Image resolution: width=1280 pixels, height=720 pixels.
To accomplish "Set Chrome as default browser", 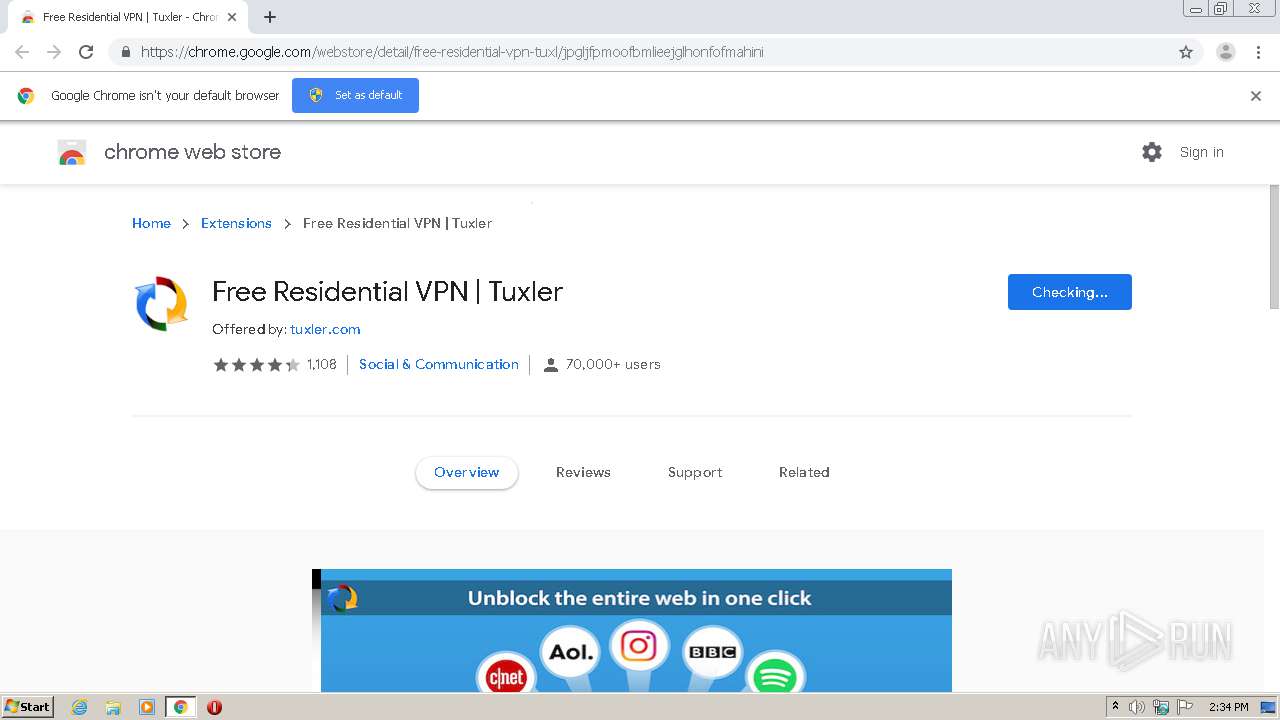I will point(355,95).
